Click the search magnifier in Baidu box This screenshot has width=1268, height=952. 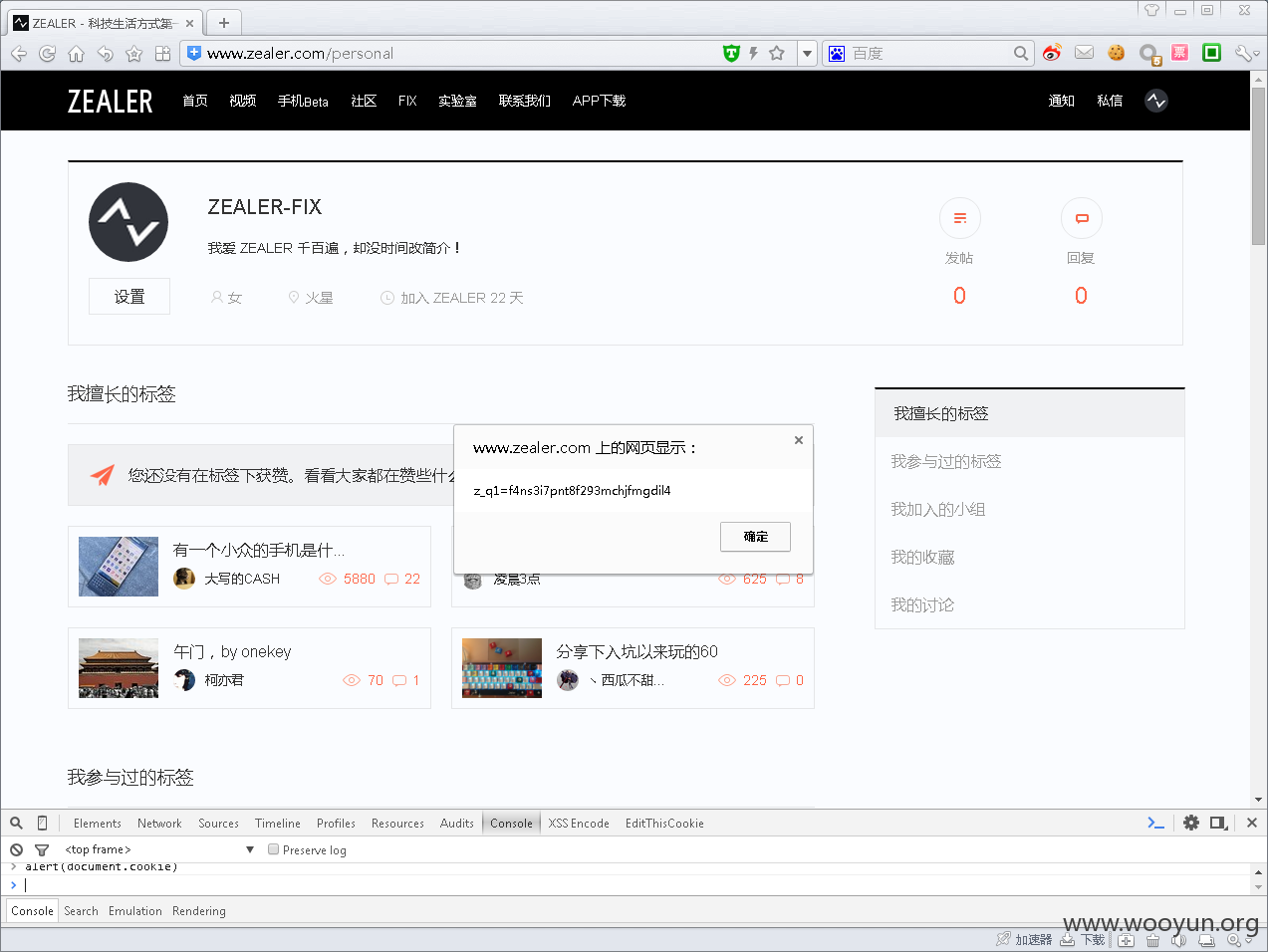point(1021,53)
